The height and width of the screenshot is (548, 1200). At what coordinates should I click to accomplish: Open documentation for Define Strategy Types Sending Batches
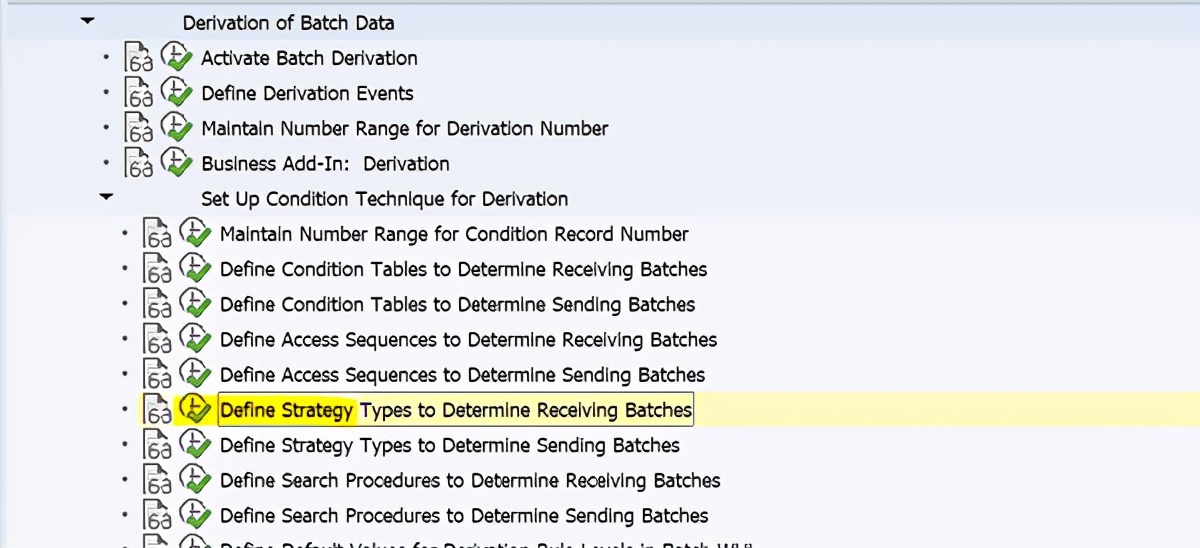coord(158,446)
